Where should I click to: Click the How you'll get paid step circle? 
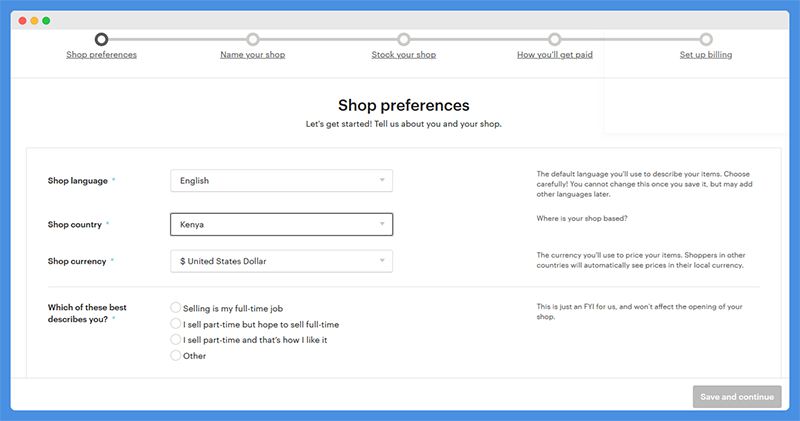click(555, 39)
